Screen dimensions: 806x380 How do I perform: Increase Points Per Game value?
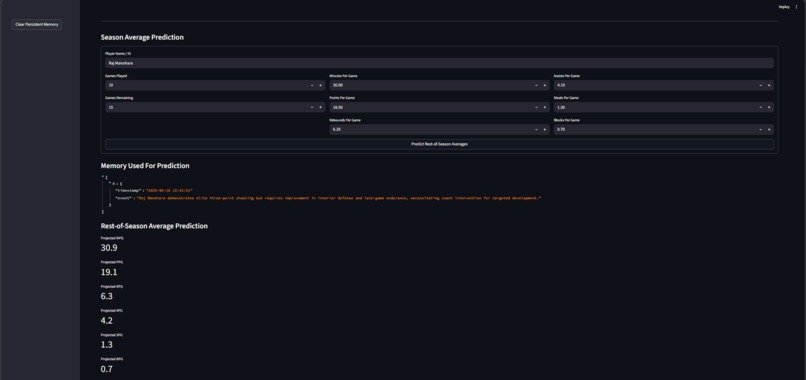click(545, 107)
